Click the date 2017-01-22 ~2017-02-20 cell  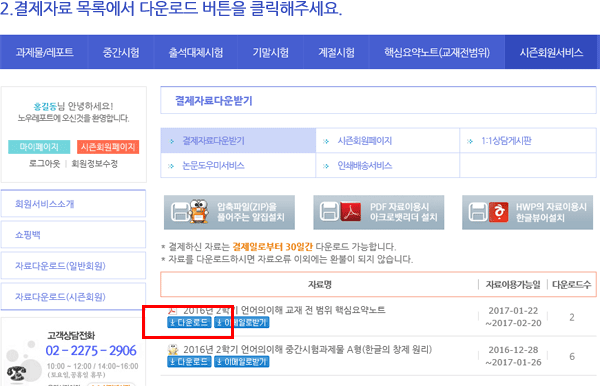(x=513, y=317)
